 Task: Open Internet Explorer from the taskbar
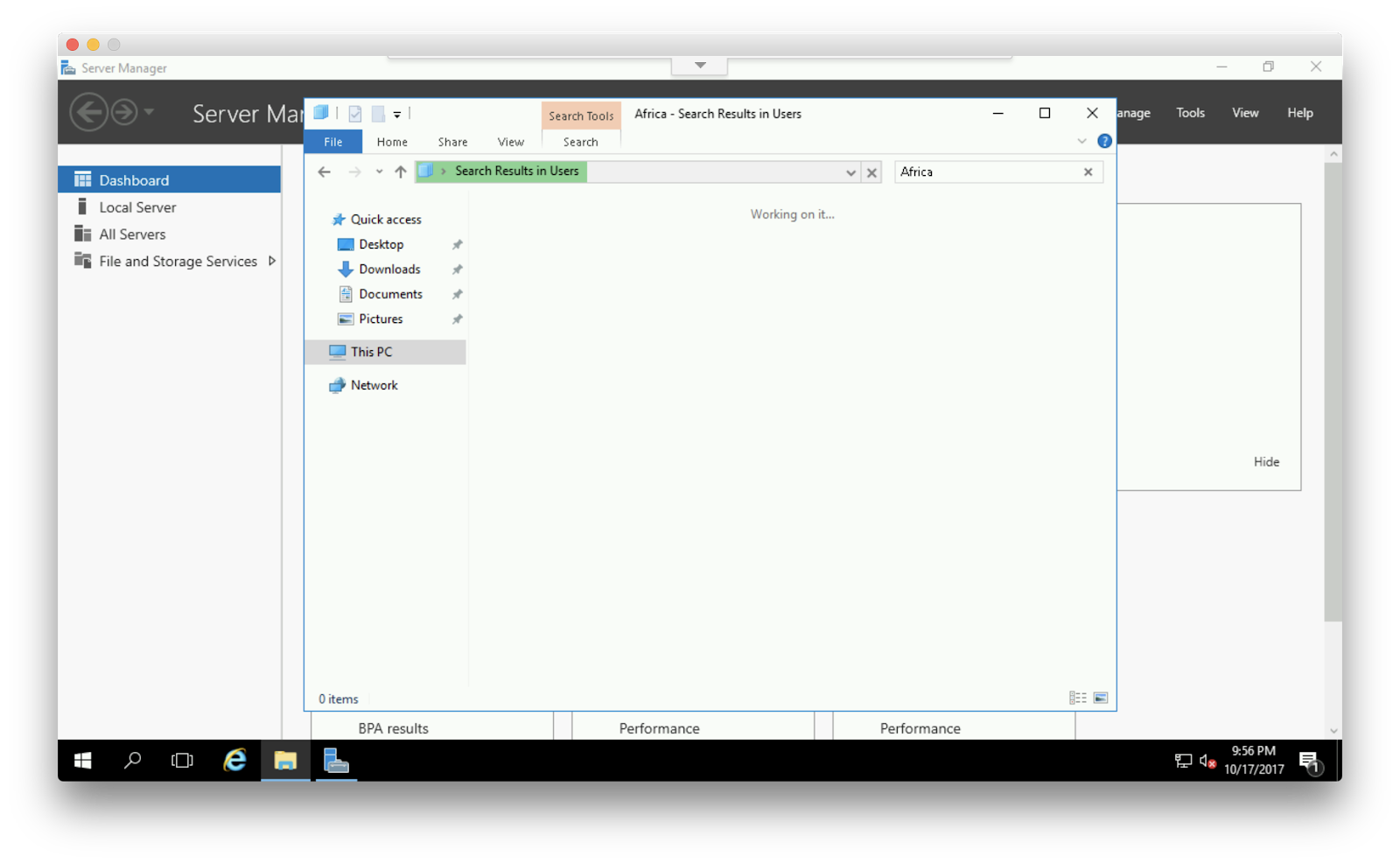[234, 761]
